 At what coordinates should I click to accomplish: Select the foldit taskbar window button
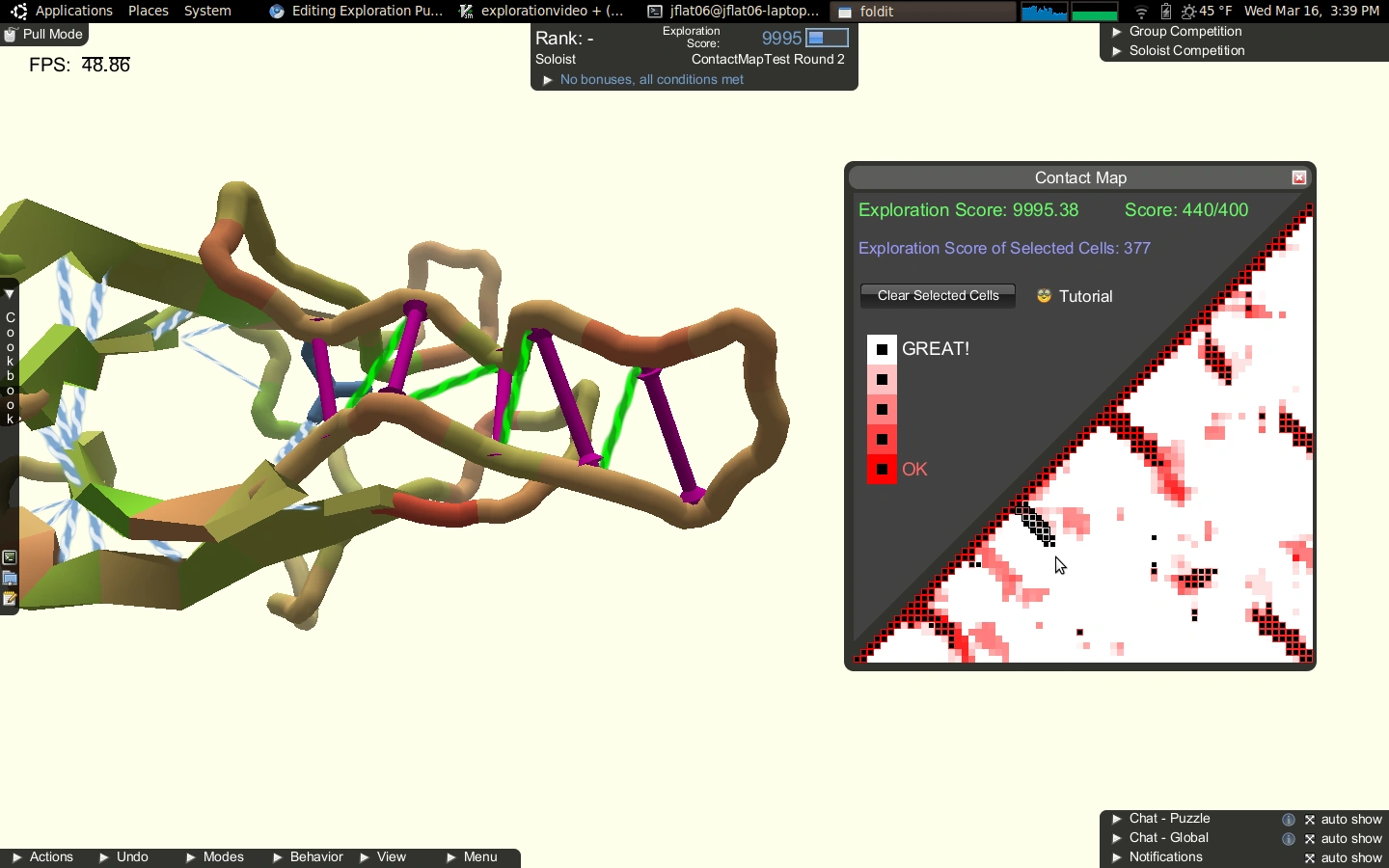pos(923,12)
